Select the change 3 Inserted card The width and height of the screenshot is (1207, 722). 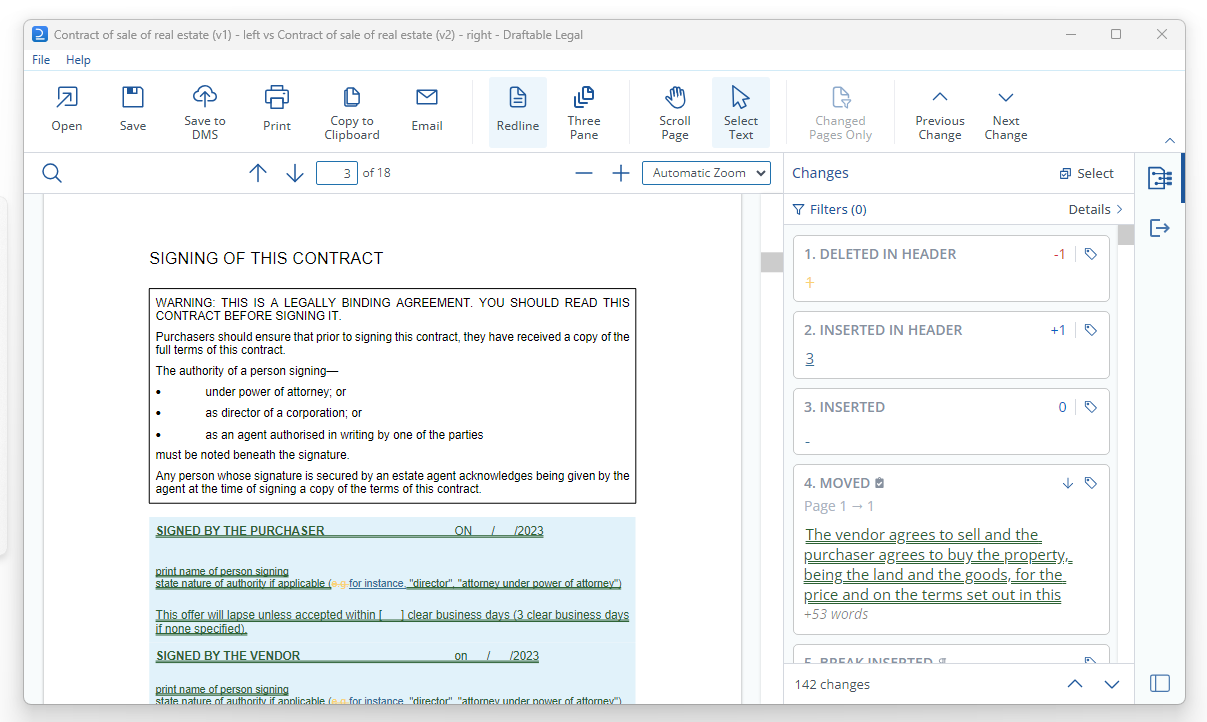[951, 421]
